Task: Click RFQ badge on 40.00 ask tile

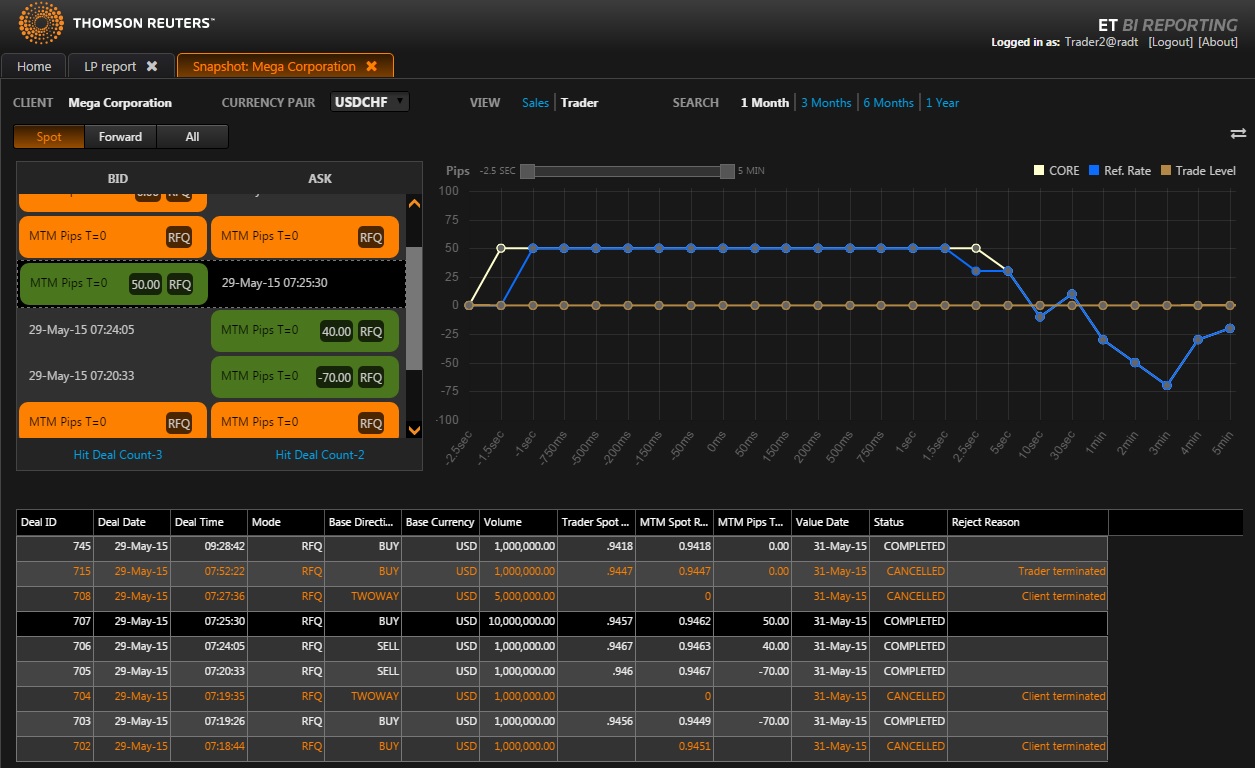Action: click(371, 331)
